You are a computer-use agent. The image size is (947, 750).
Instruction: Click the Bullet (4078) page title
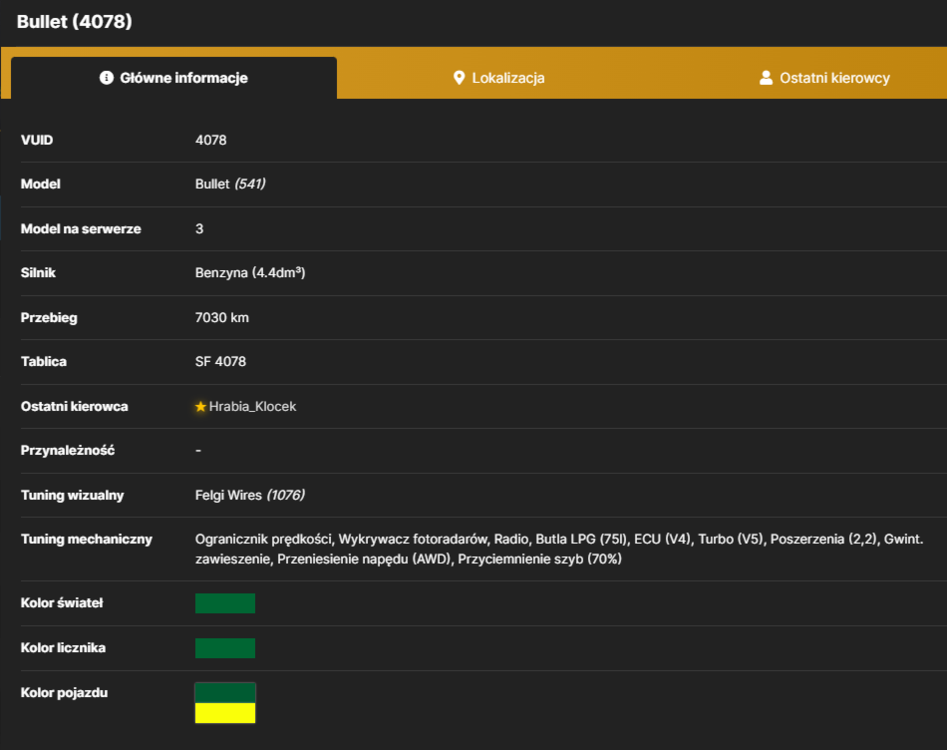click(74, 22)
